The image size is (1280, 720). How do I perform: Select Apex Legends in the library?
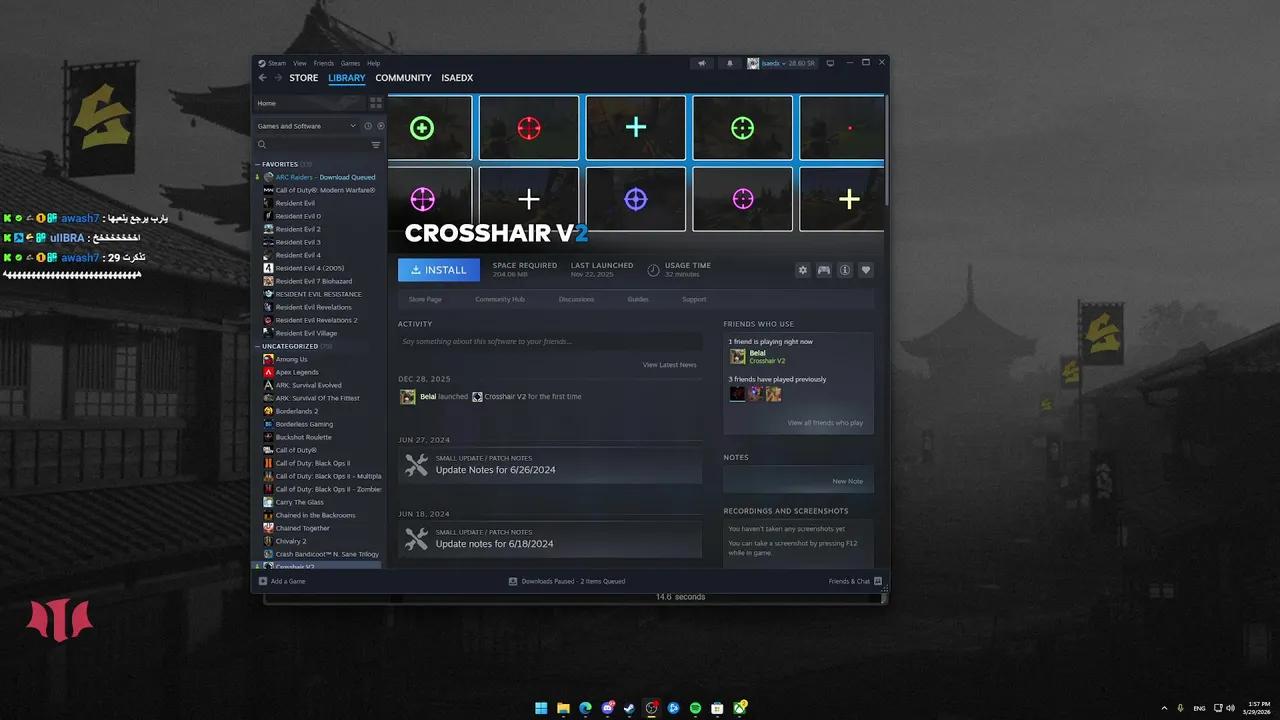click(x=319, y=372)
